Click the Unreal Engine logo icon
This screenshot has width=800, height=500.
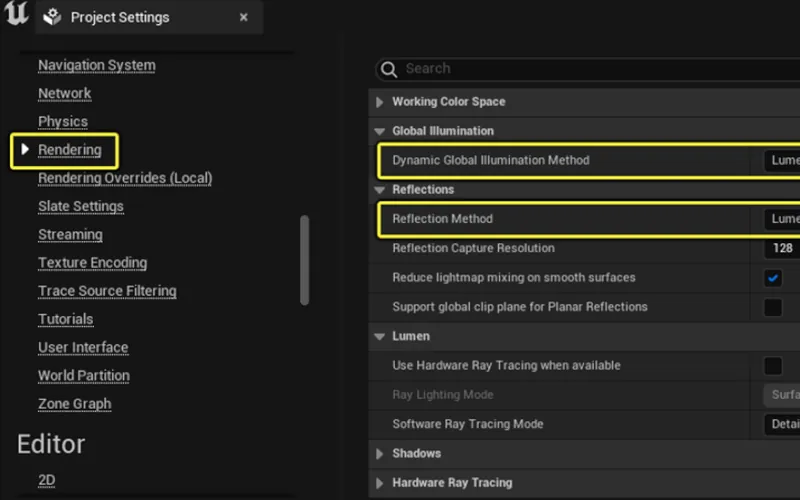pos(16,15)
